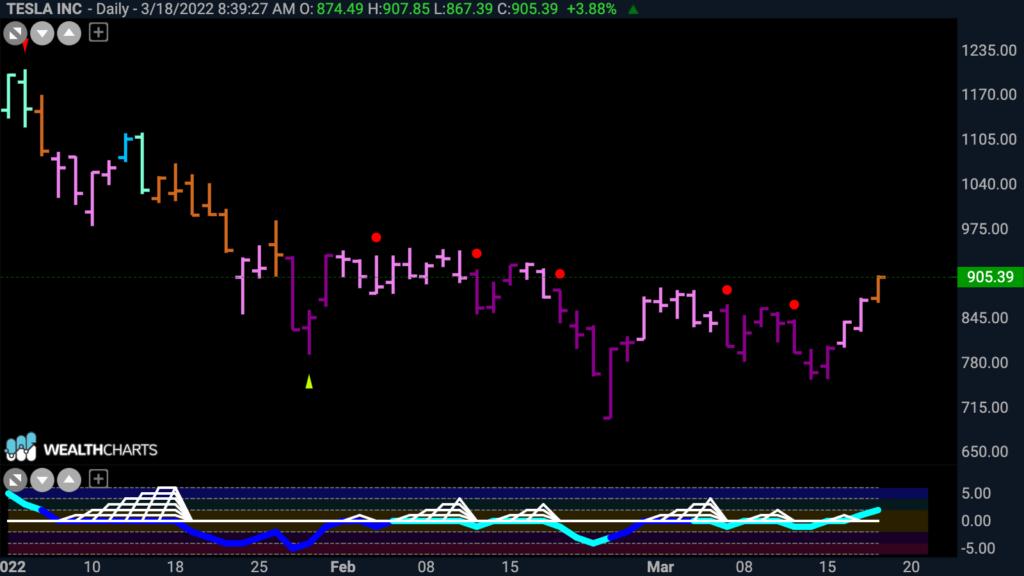Screen dimensions: 1024x576
Task: Click the 25 date axis label
Action: point(259,567)
